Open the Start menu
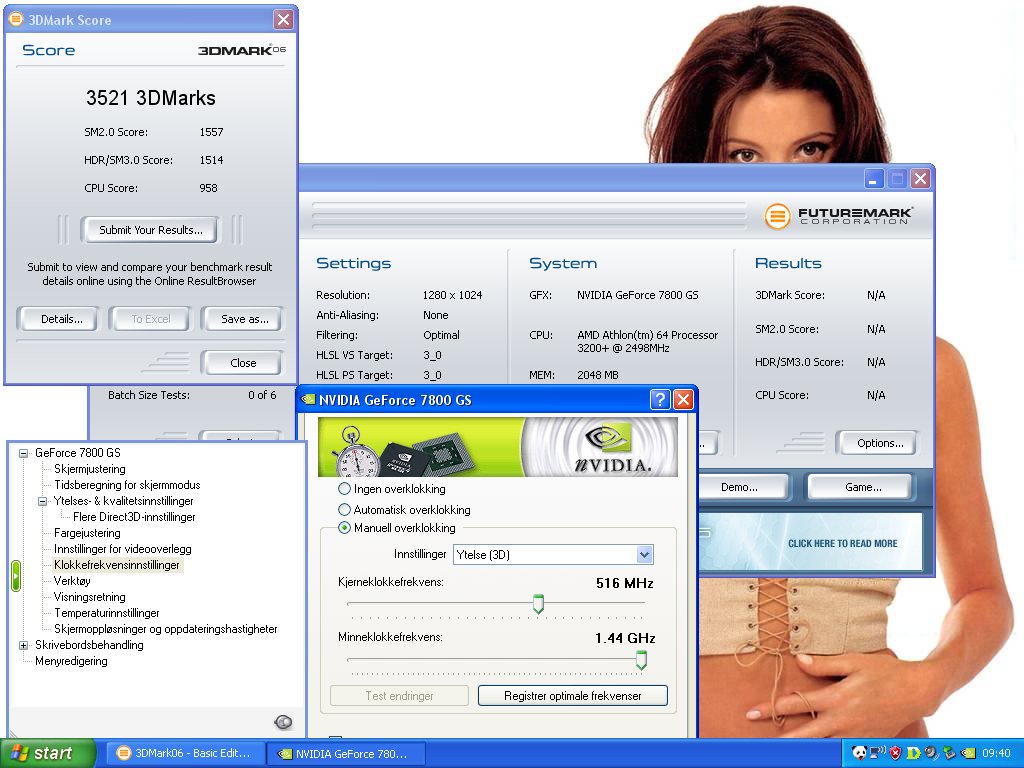Viewport: 1024px width, 768px height. click(47, 753)
